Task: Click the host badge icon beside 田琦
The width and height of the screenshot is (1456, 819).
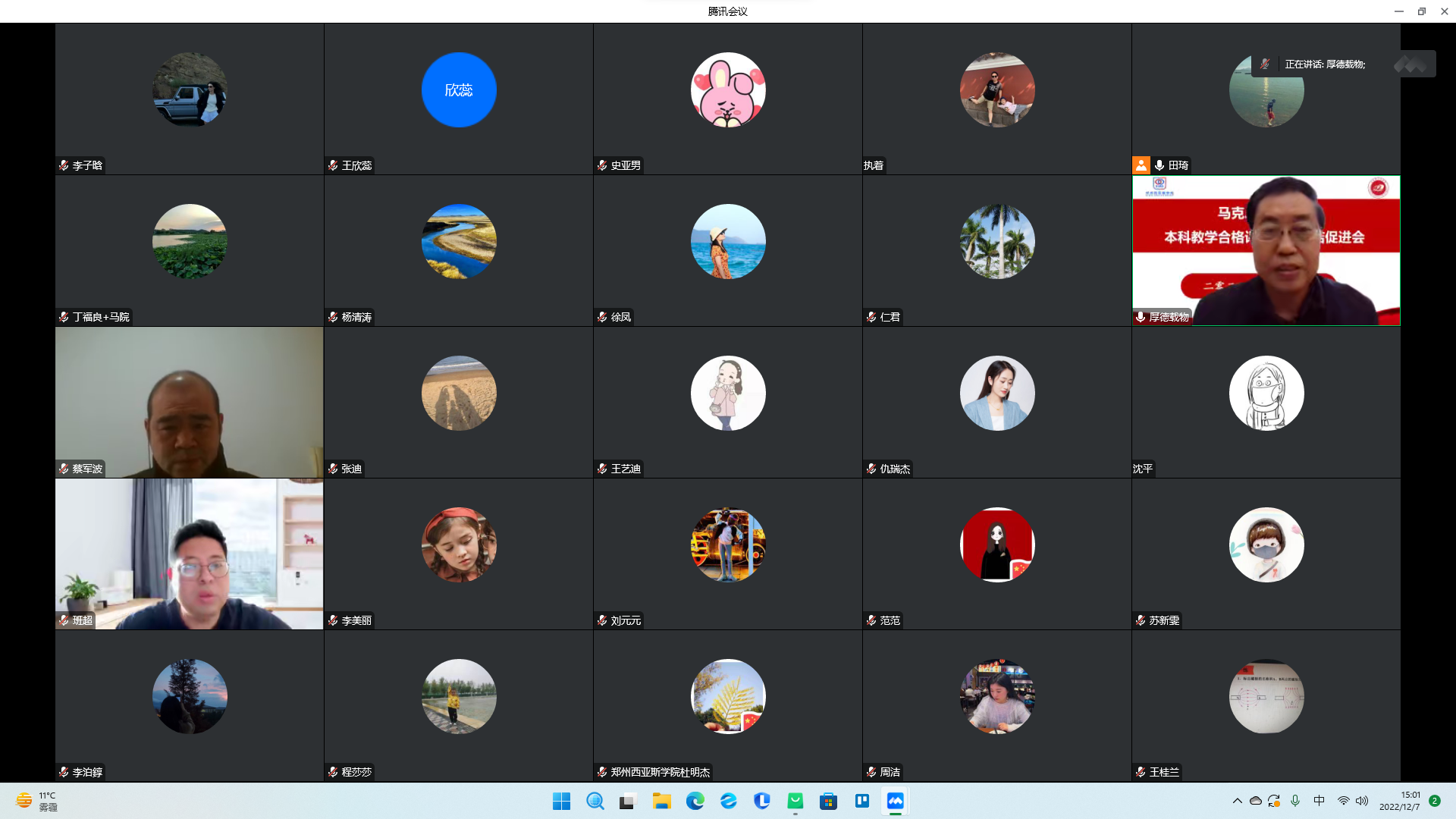Action: pos(1141,165)
